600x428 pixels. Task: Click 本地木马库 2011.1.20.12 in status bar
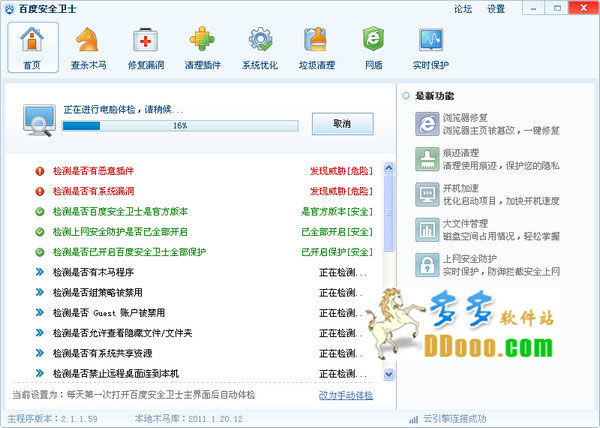click(189, 419)
